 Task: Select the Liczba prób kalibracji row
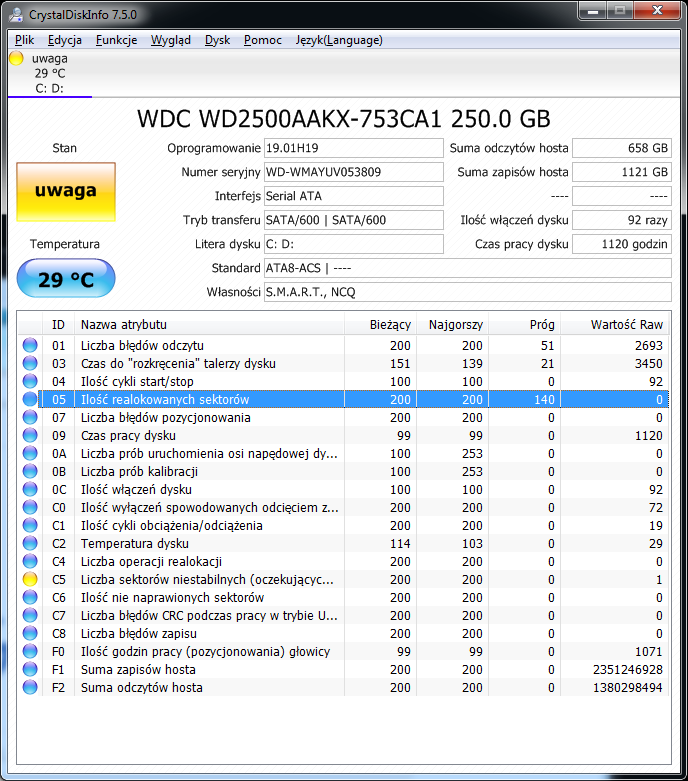tap(344, 471)
